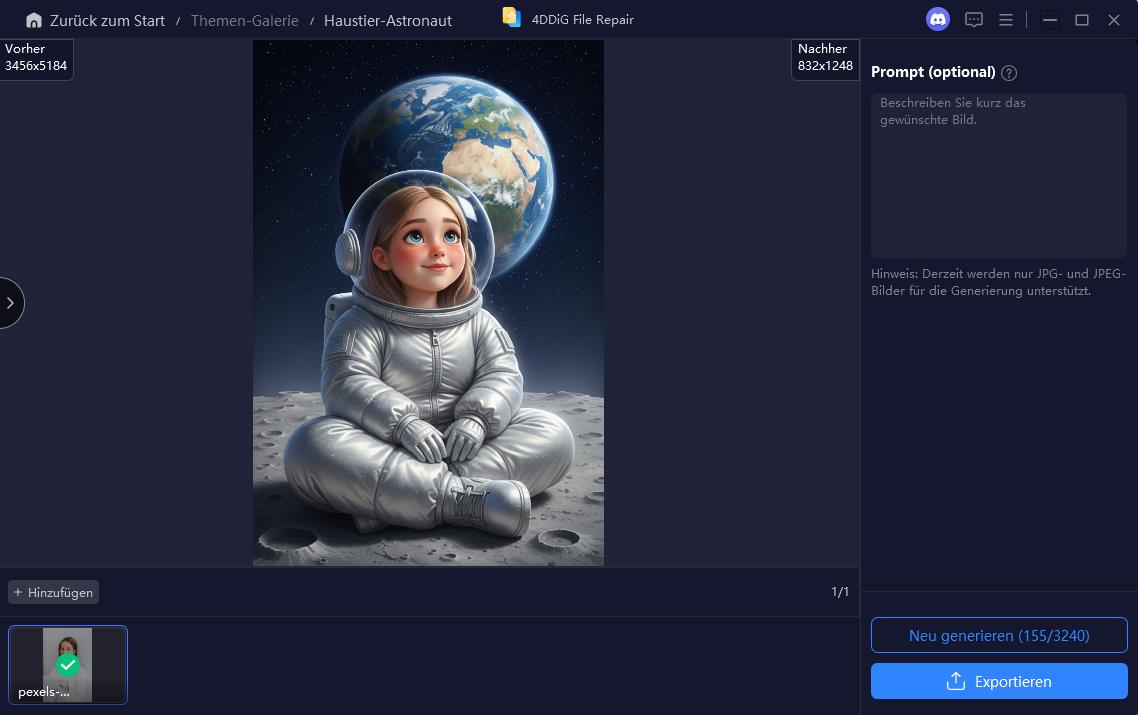Screen dimensions: 1138x715
Task: Click the Vorher resolution badge
Action: [37, 58]
